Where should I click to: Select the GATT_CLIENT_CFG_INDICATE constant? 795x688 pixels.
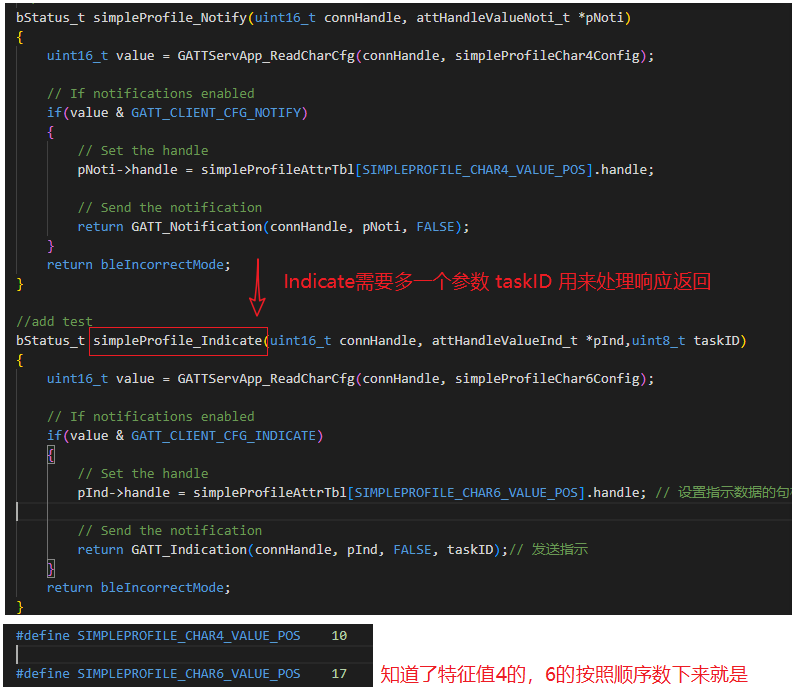pos(227,436)
